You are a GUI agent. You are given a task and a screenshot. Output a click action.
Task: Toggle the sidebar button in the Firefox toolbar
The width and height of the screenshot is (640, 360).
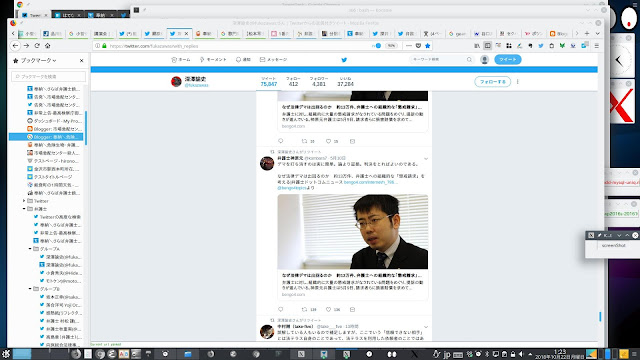[487, 46]
